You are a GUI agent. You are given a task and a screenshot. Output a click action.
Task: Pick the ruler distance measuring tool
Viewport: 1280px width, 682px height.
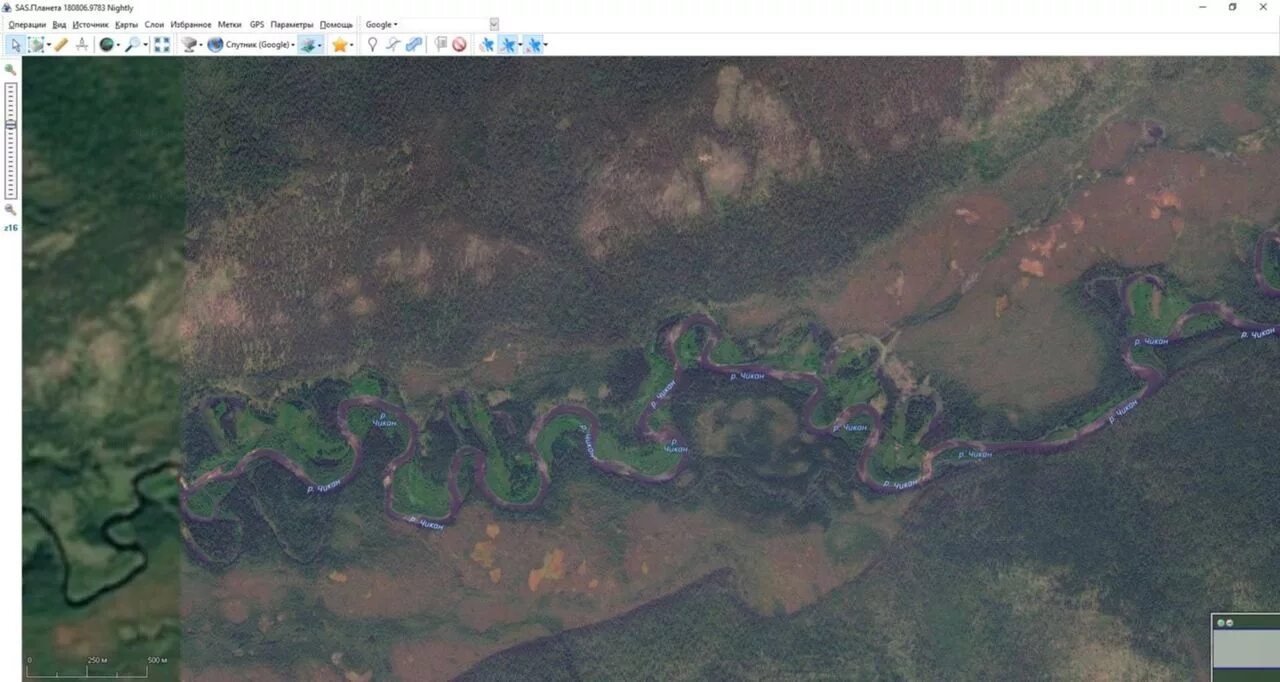tap(61, 44)
